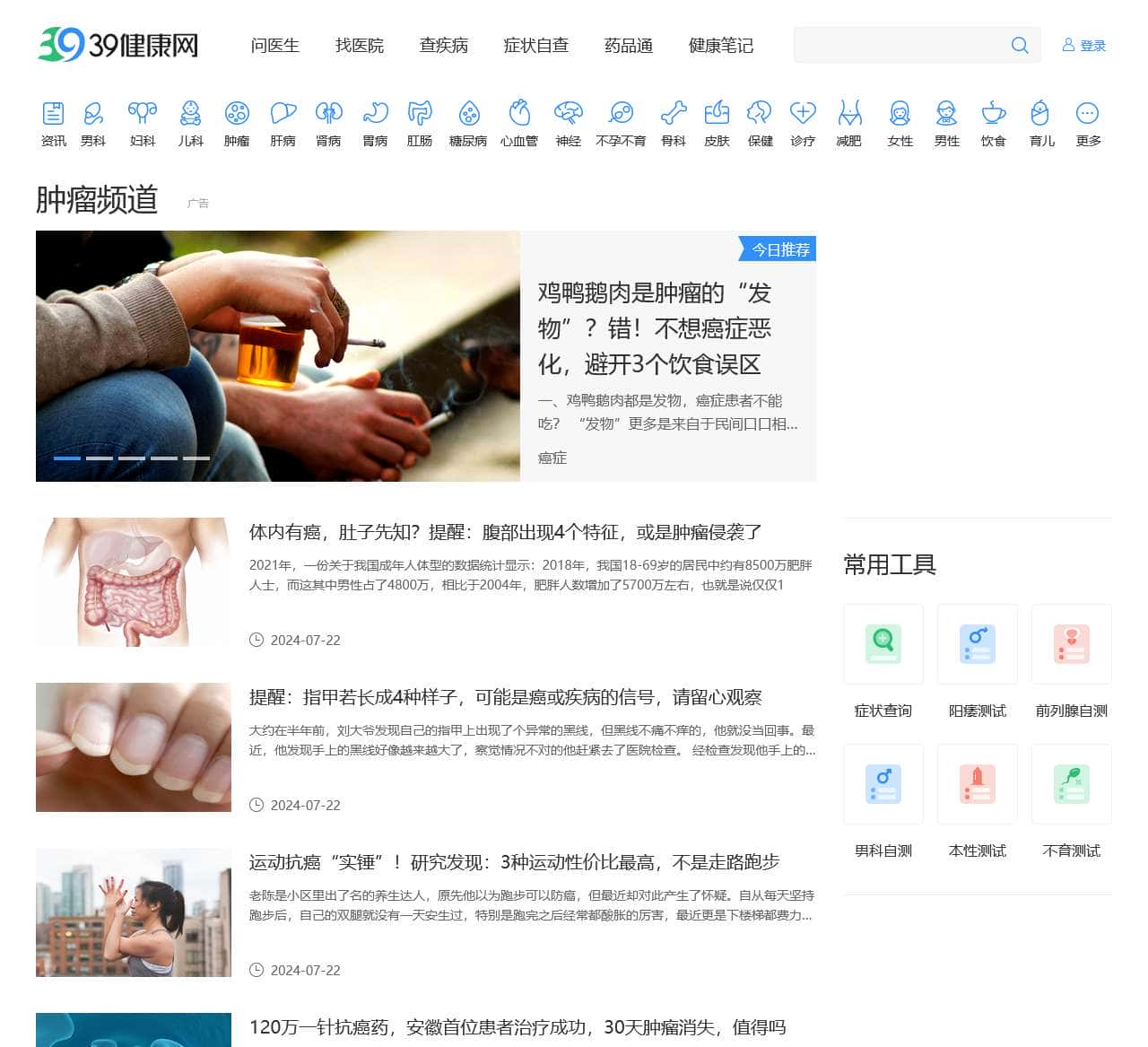Image resolution: width=1148 pixels, height=1047 pixels.
Task: Open the 症状查询 symptom lookup tool
Action: [x=883, y=644]
